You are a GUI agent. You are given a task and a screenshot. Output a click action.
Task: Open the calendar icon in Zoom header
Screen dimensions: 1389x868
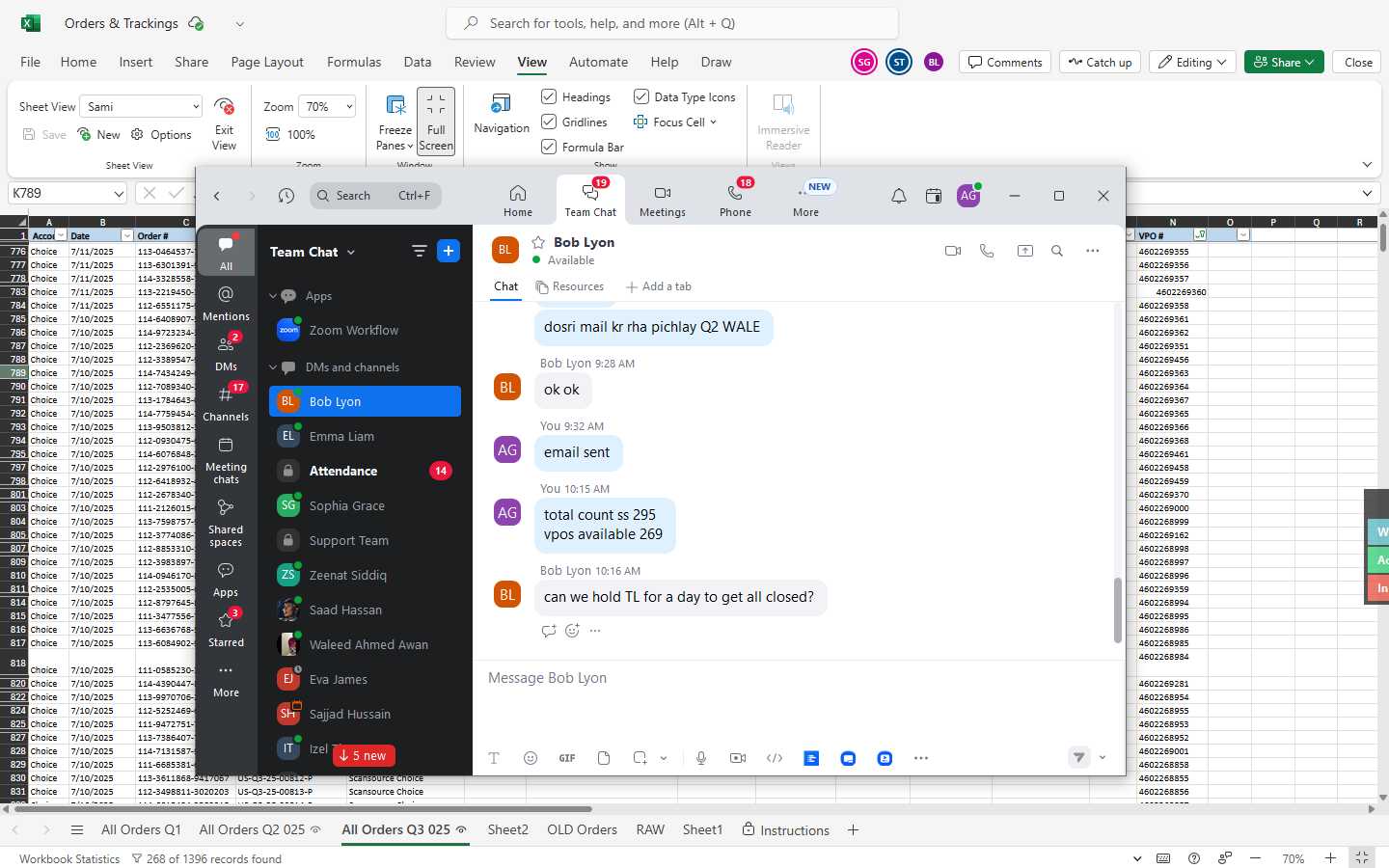tap(933, 196)
